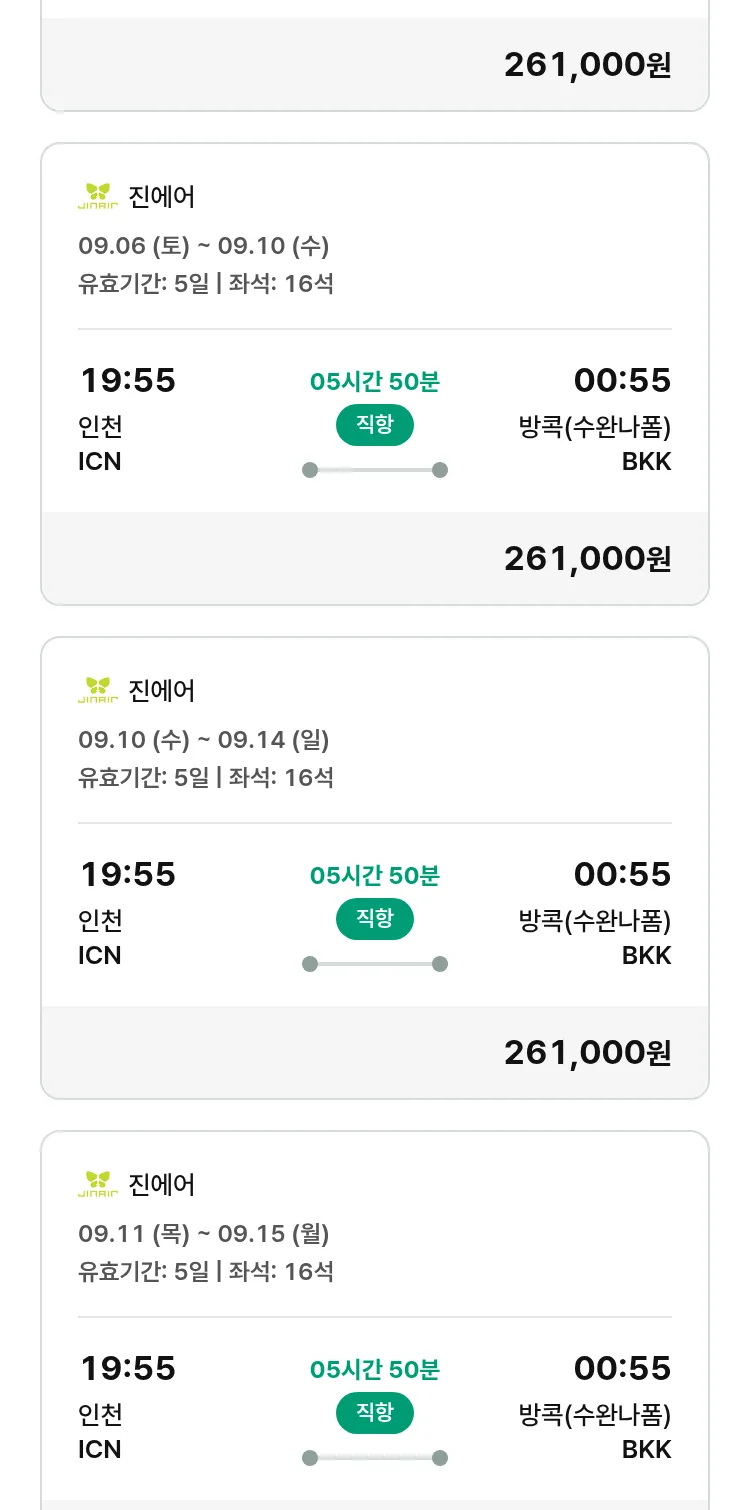This screenshot has width=750, height=1510.
Task: Tap 직항 badge on the 09.11–09.15 flight
Action: [x=375, y=1414]
